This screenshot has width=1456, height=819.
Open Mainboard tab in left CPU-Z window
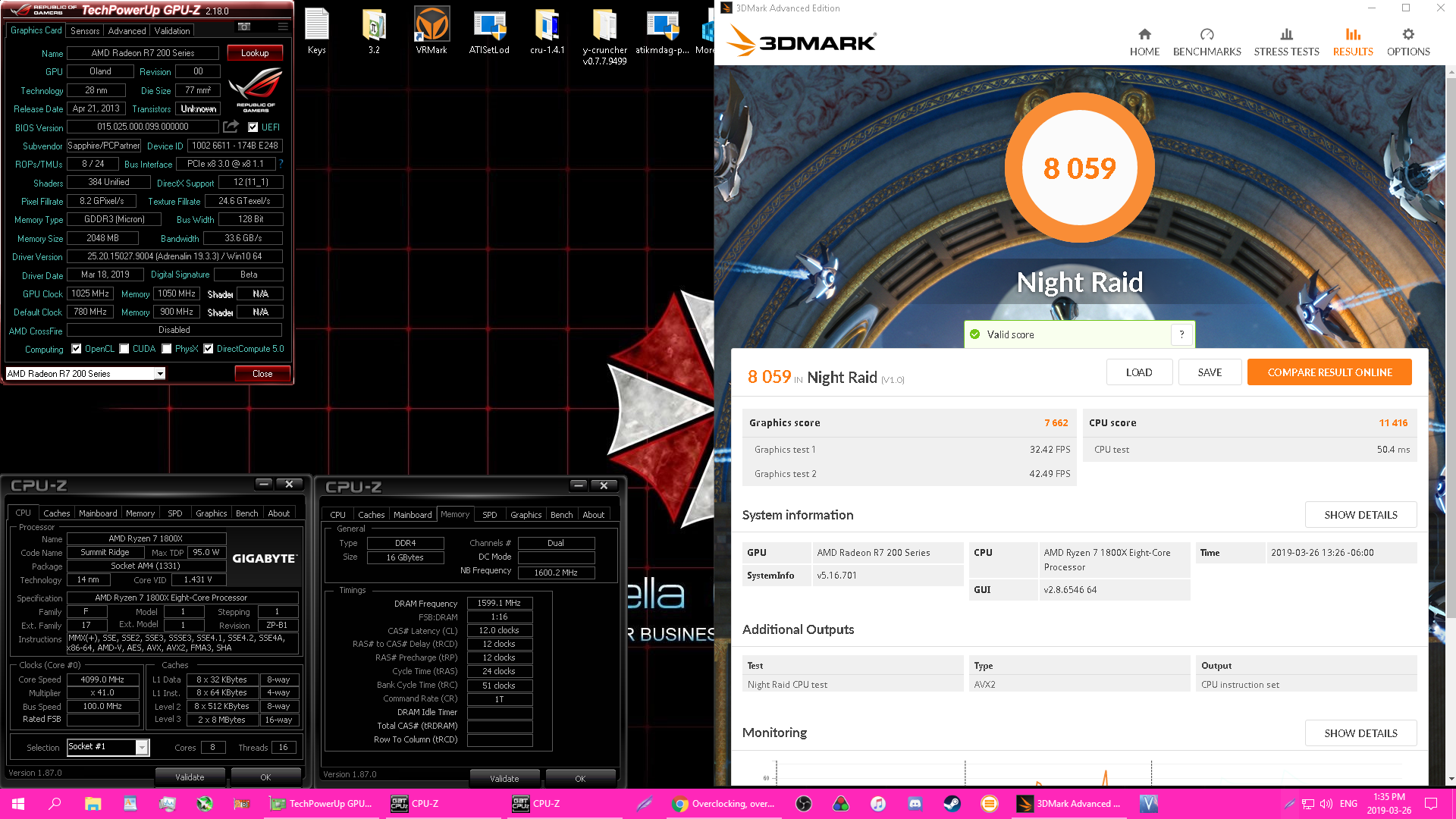(x=98, y=513)
